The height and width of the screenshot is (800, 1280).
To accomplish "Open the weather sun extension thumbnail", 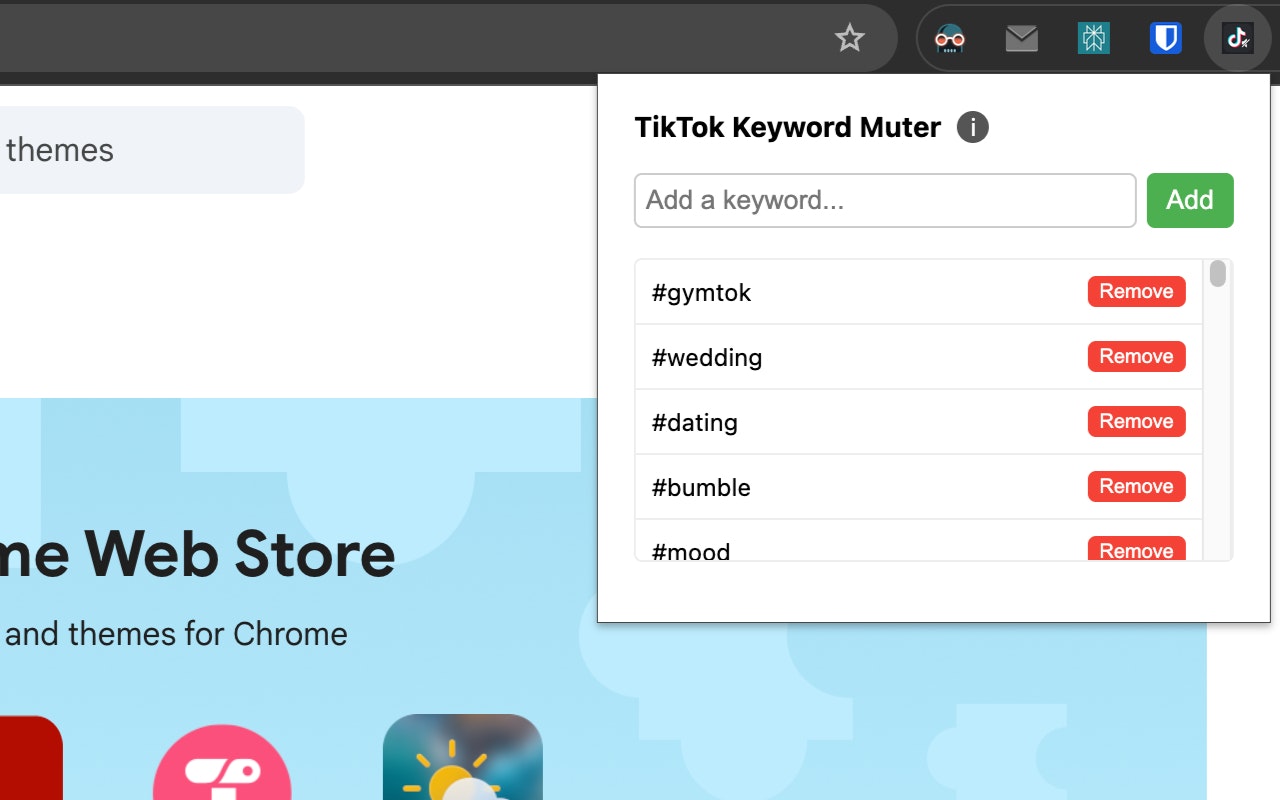I will point(463,757).
